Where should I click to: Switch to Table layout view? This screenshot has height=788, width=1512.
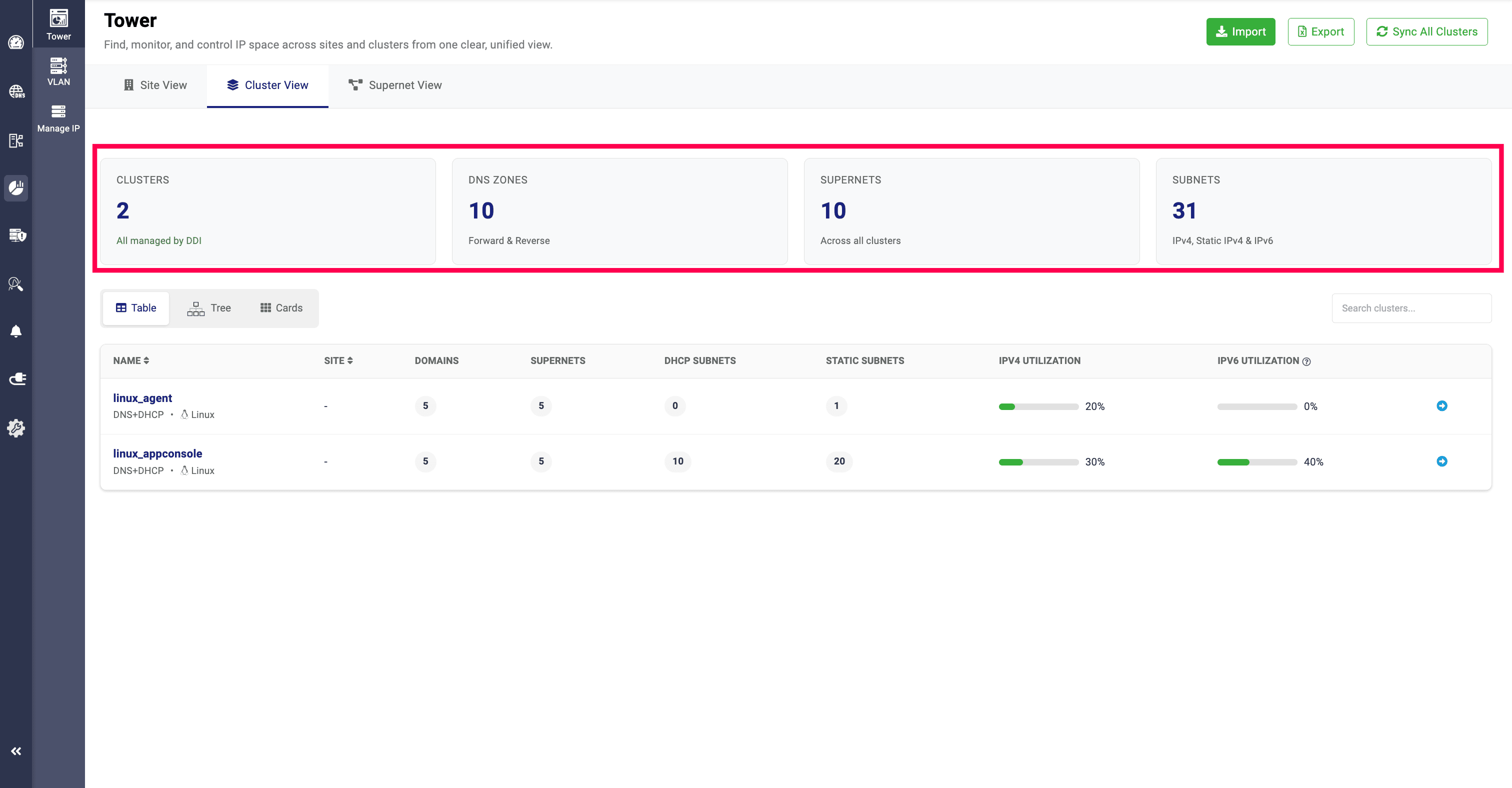(136, 308)
